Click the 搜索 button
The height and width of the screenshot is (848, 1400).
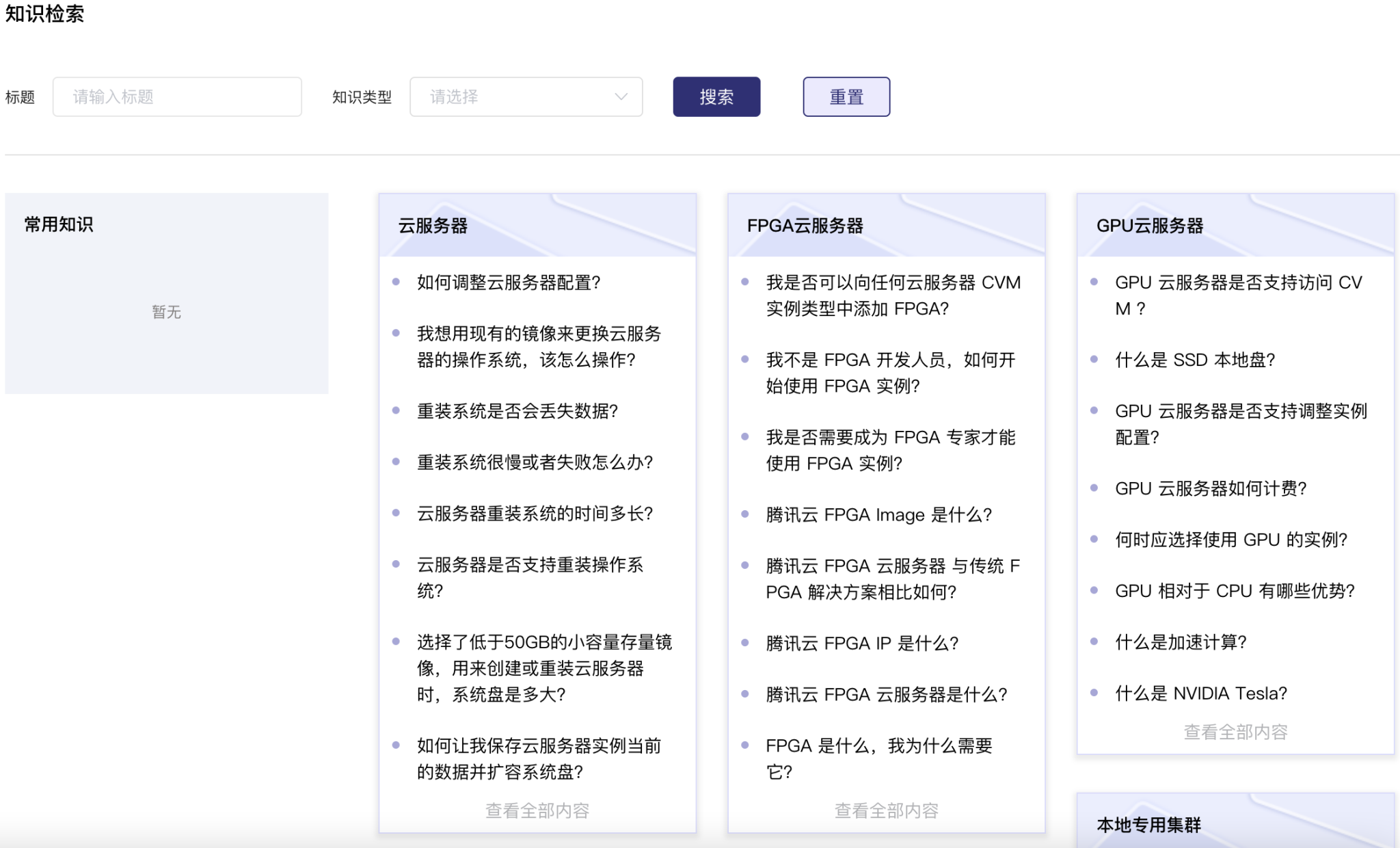tap(716, 97)
